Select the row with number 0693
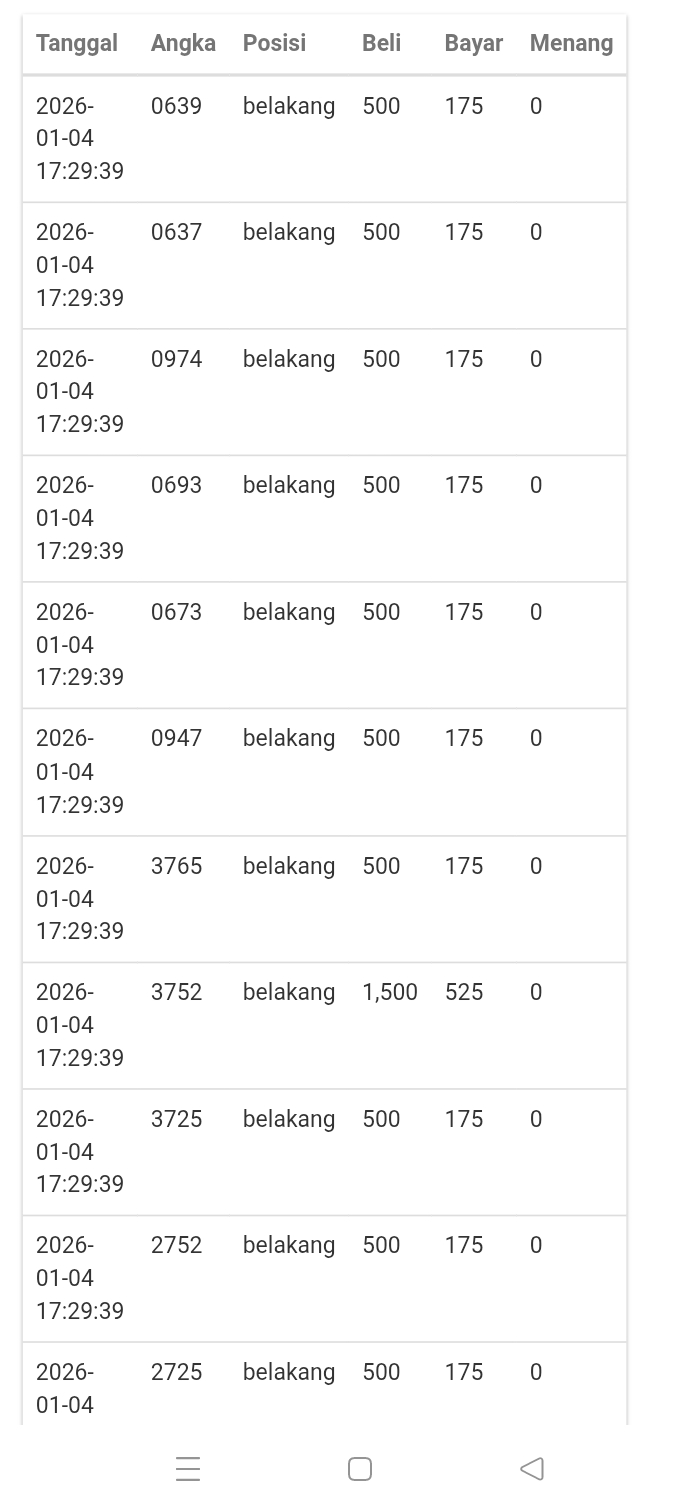The image size is (696, 1512). click(176, 485)
